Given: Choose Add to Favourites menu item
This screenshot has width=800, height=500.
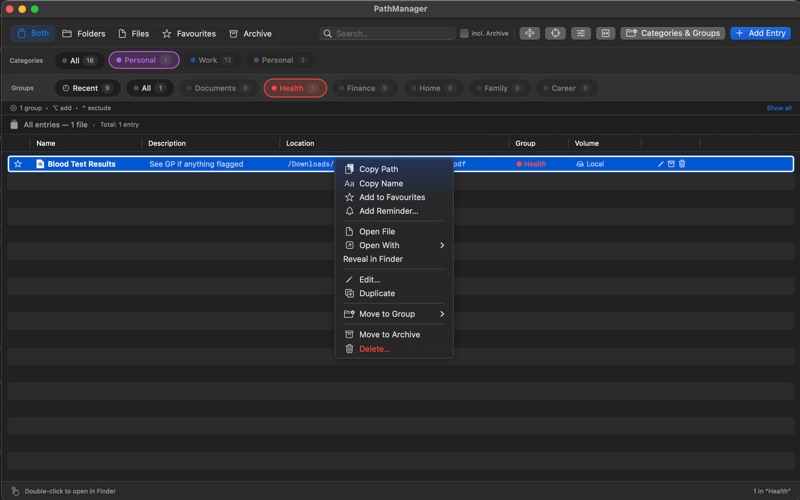Looking at the screenshot, I should click(x=394, y=197).
